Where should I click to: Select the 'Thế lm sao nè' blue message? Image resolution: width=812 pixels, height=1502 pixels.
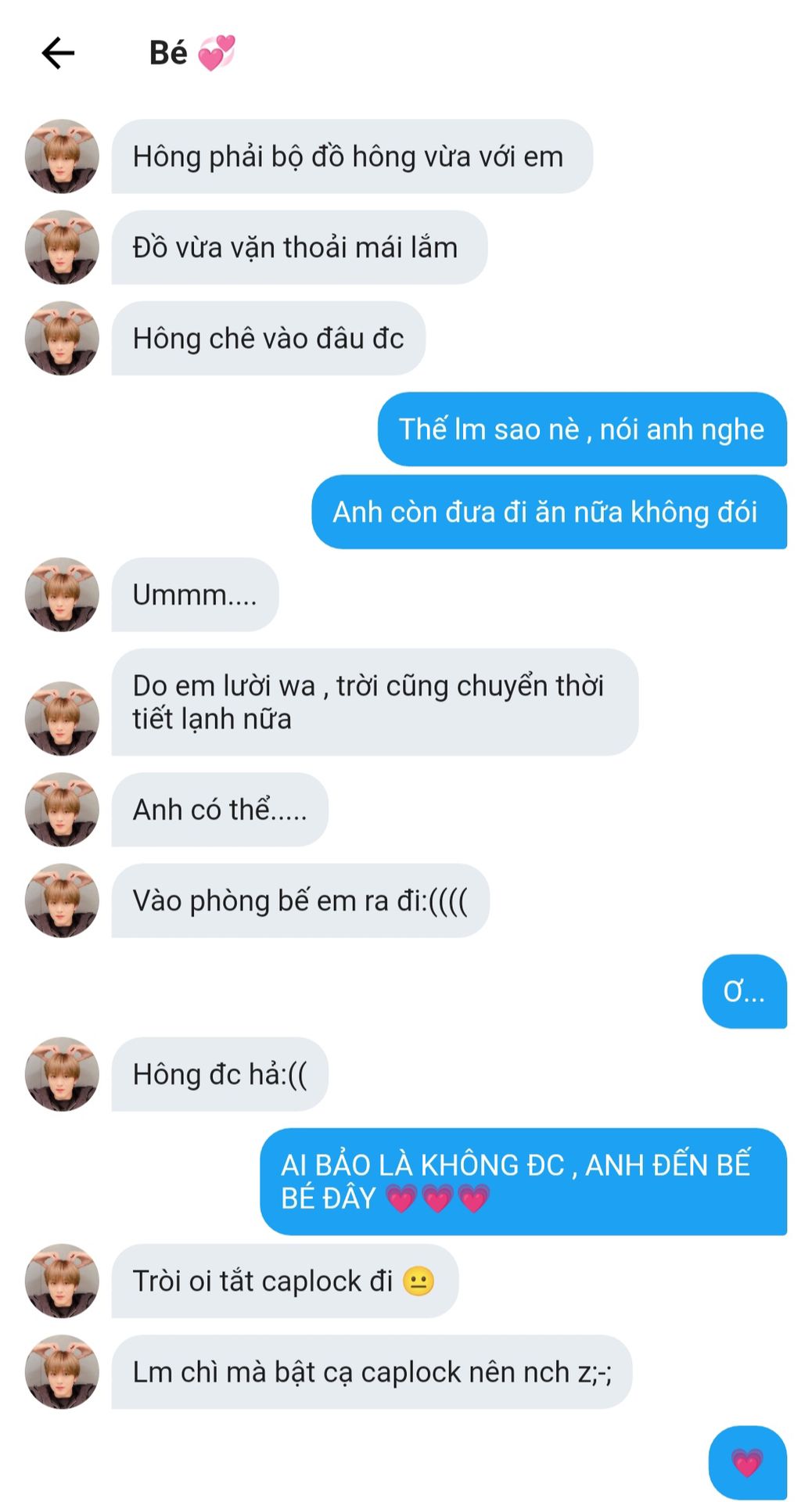(582, 429)
